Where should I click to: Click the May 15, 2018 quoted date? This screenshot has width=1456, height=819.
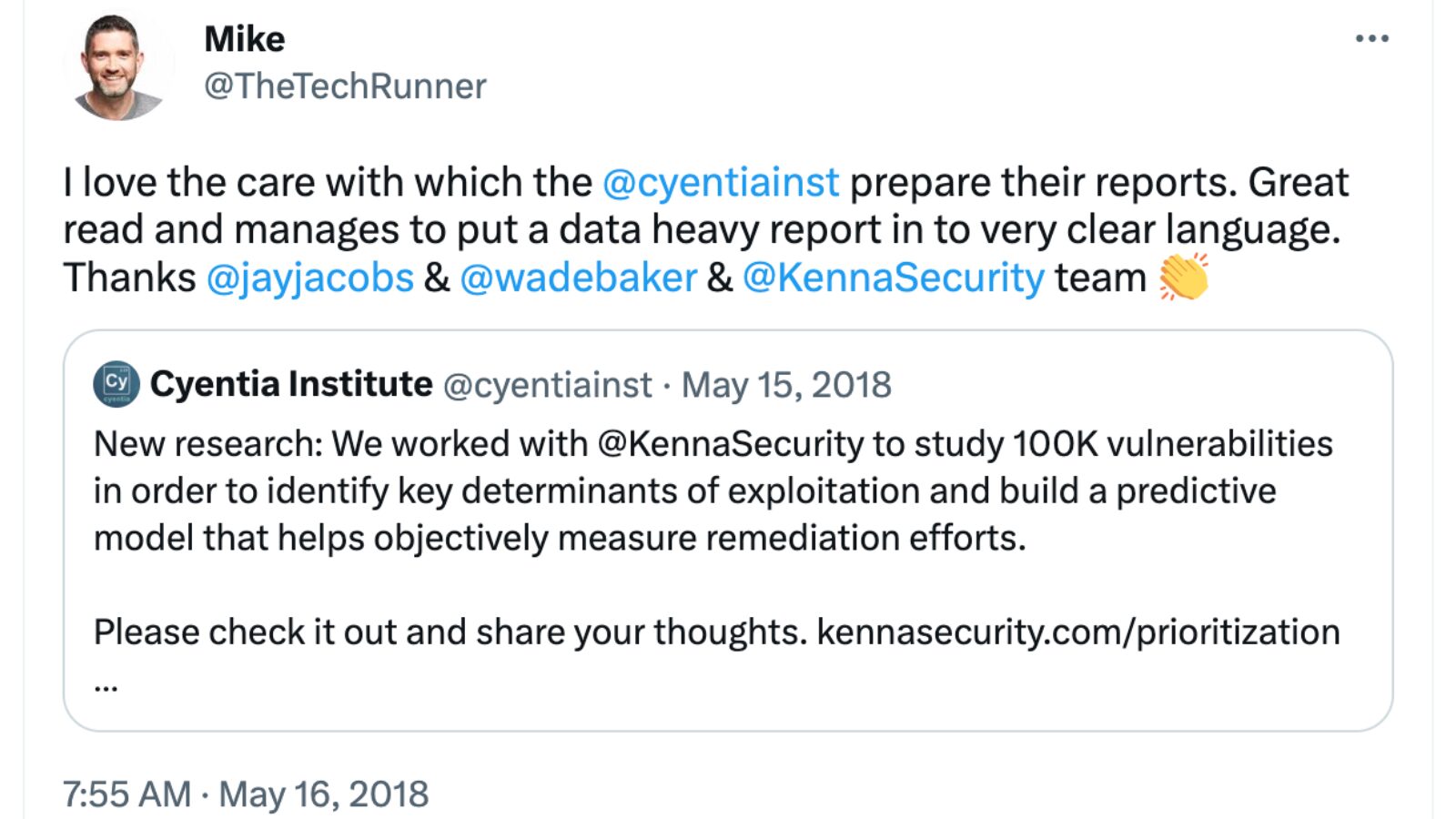tap(786, 385)
